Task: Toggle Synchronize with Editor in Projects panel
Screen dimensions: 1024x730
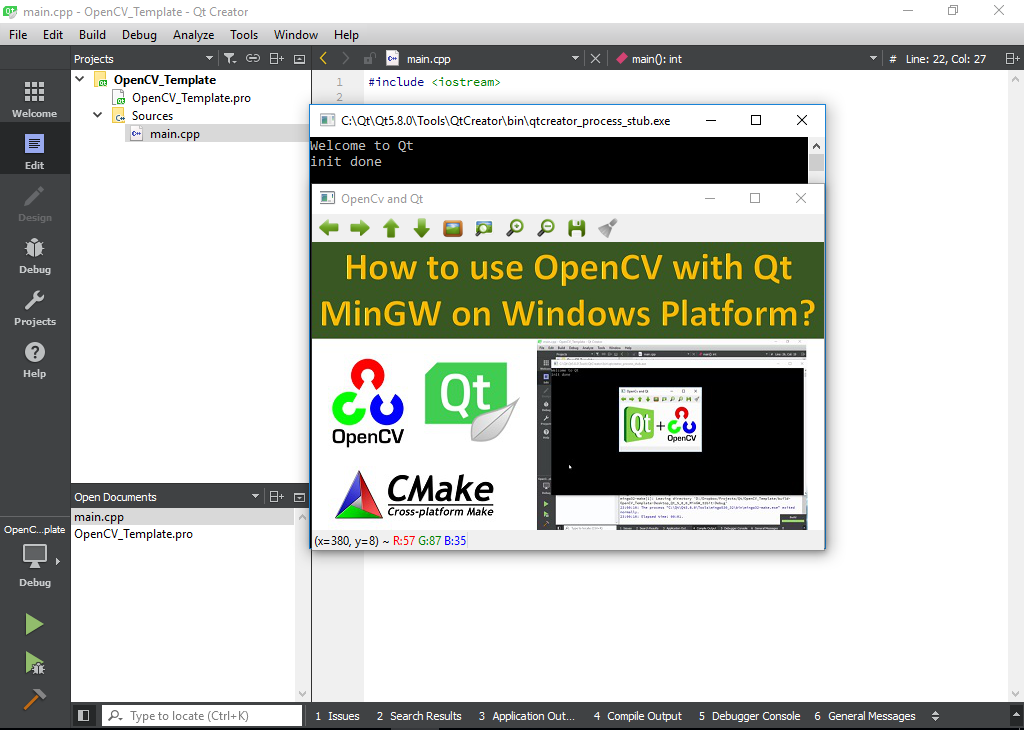Action: 252,58
